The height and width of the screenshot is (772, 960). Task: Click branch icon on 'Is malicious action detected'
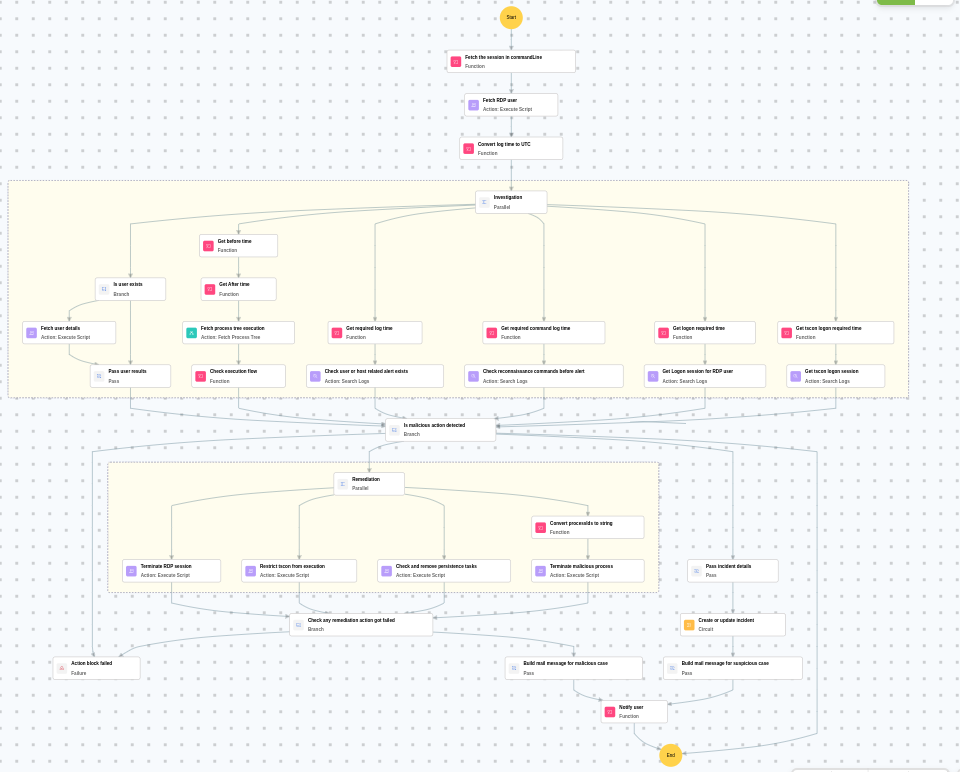tap(394, 430)
